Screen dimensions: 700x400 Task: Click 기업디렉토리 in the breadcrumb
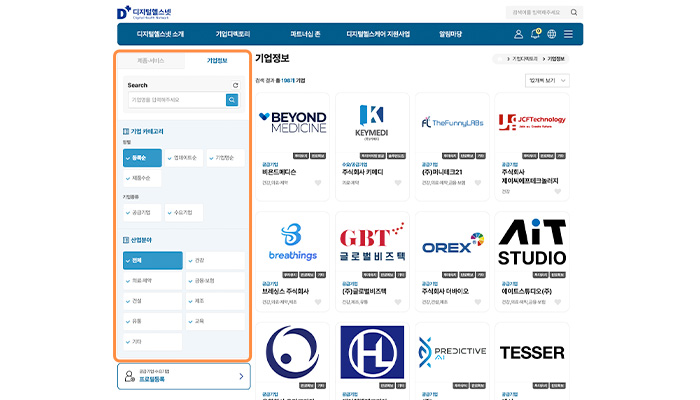(x=525, y=59)
